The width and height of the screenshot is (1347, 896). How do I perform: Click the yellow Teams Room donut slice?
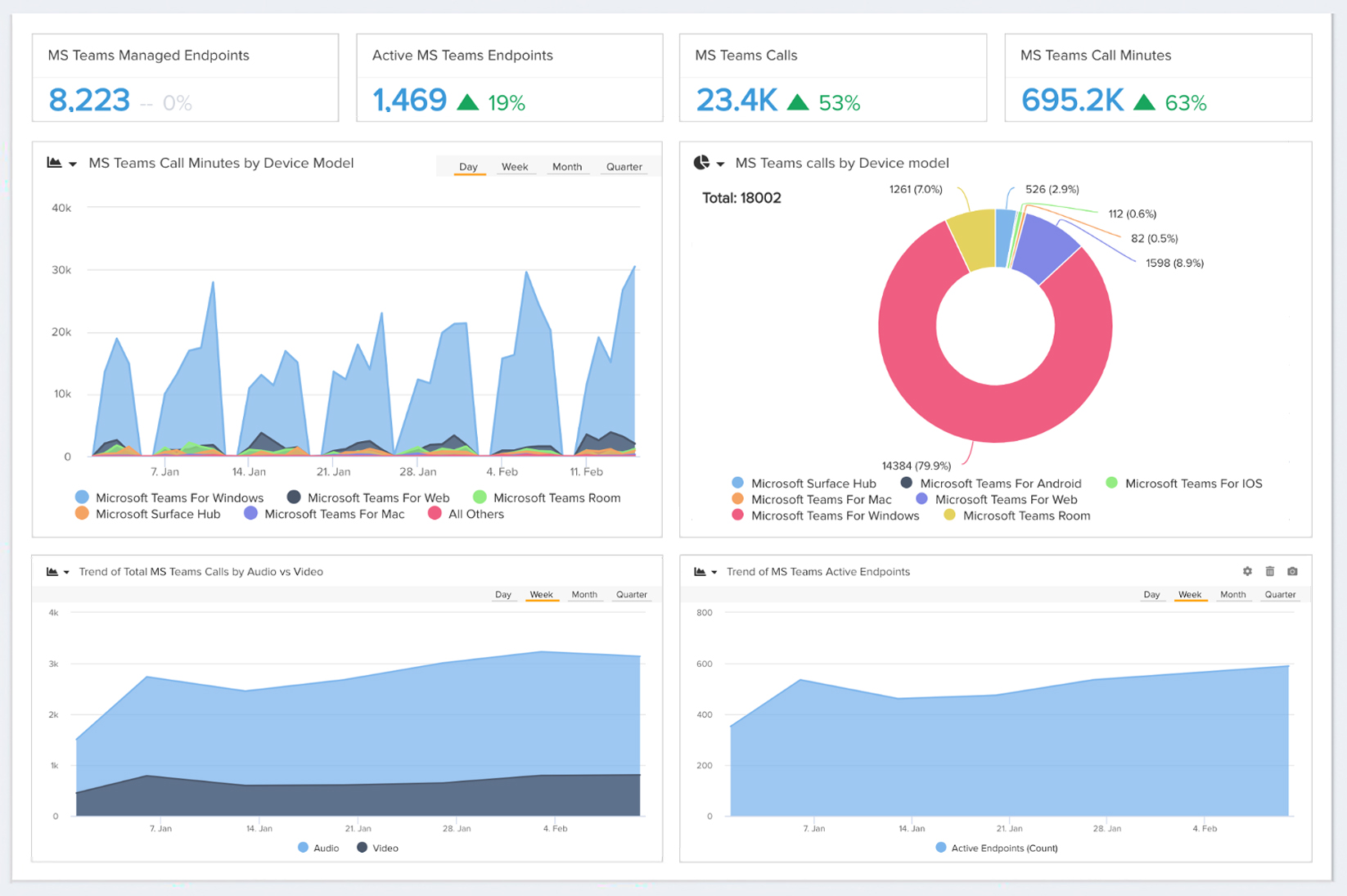(974, 239)
